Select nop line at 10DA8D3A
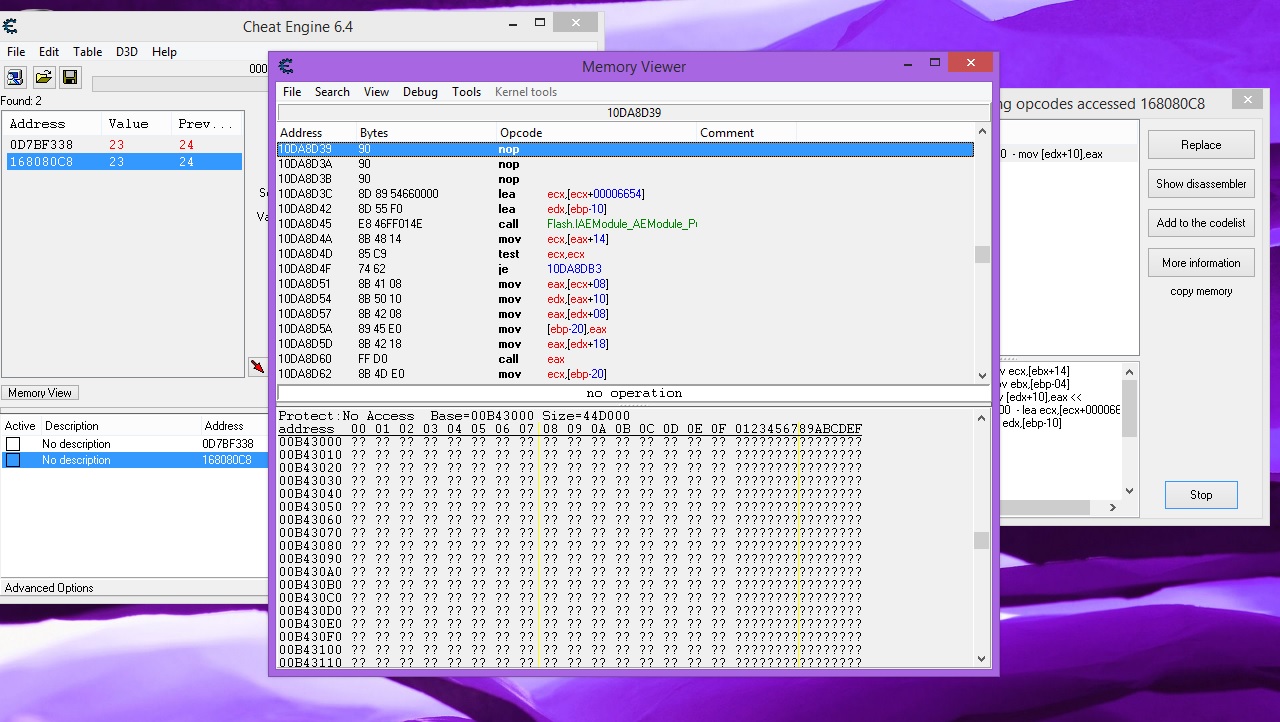The height and width of the screenshot is (722, 1280). coord(625,164)
